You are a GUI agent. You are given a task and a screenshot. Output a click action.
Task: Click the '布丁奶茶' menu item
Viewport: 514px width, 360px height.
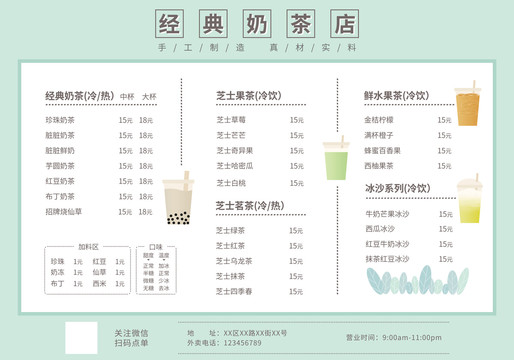(x=60, y=197)
